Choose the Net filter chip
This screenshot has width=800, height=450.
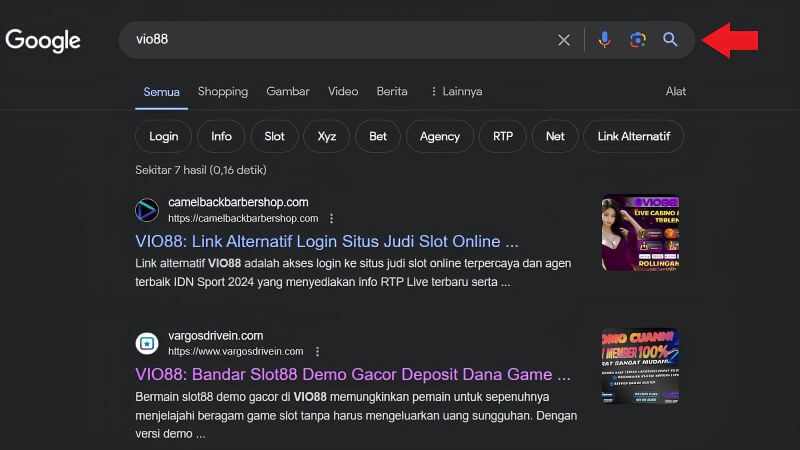[555, 136]
